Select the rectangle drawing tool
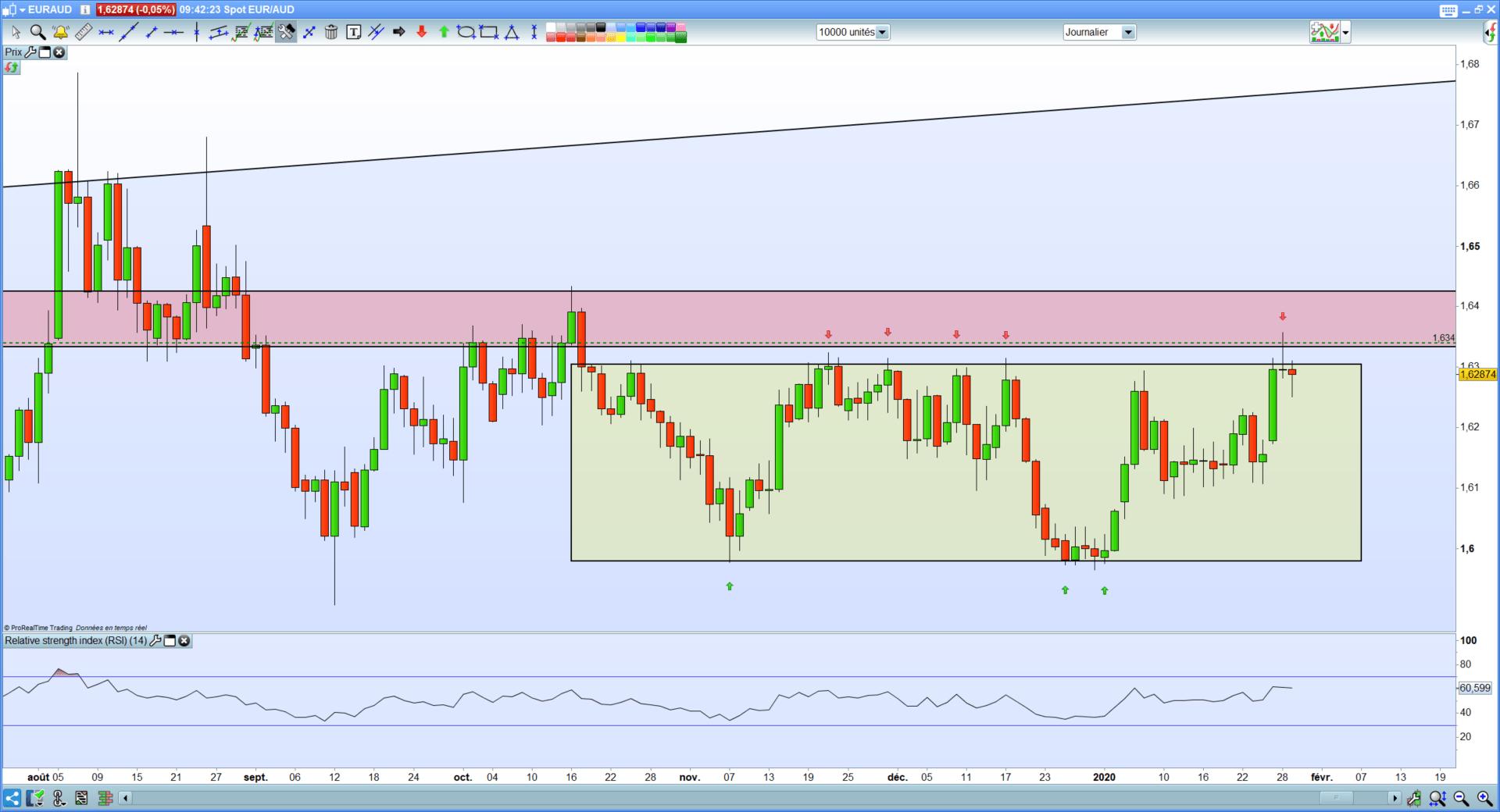 (489, 32)
